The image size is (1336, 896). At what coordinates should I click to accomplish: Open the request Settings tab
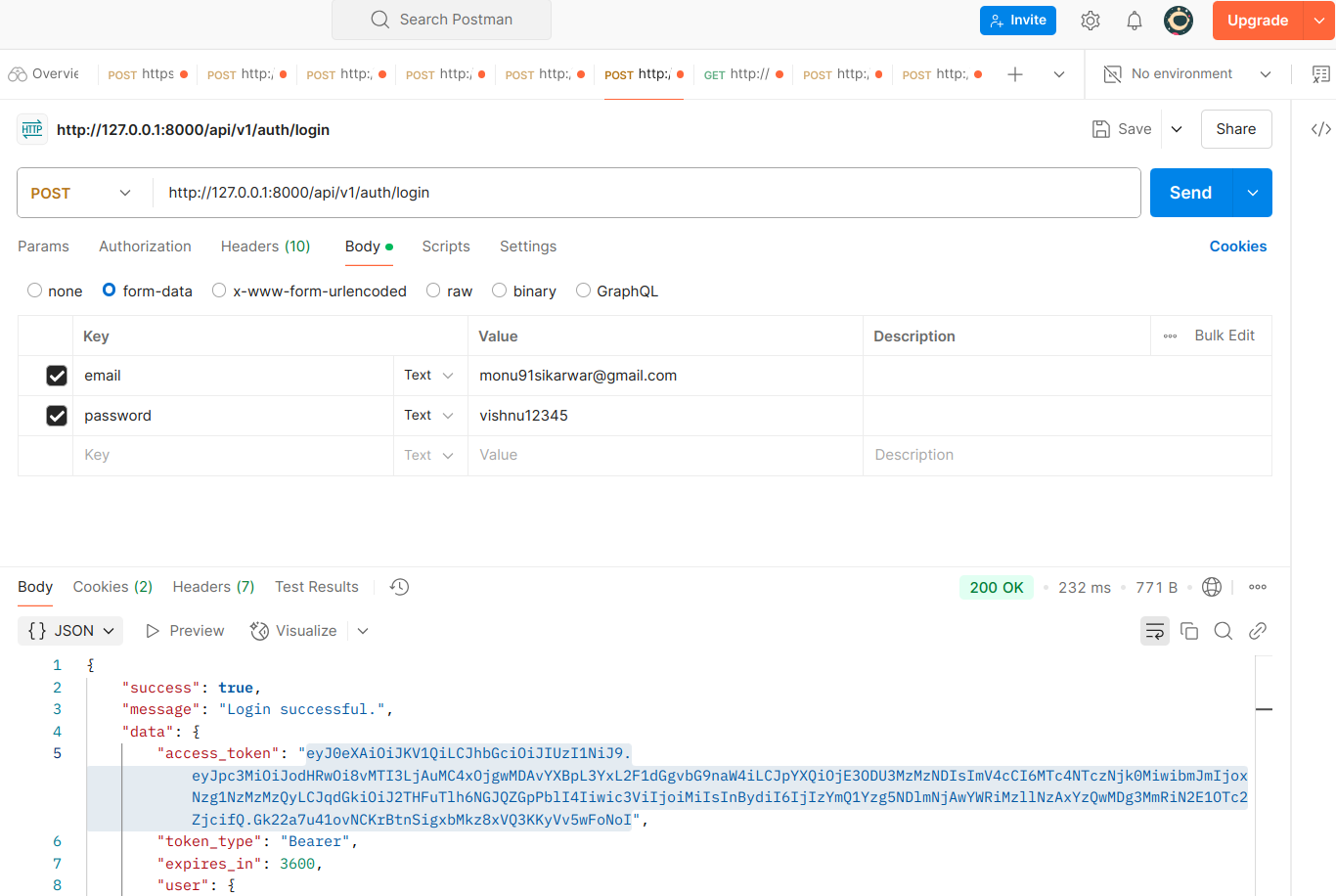click(528, 246)
